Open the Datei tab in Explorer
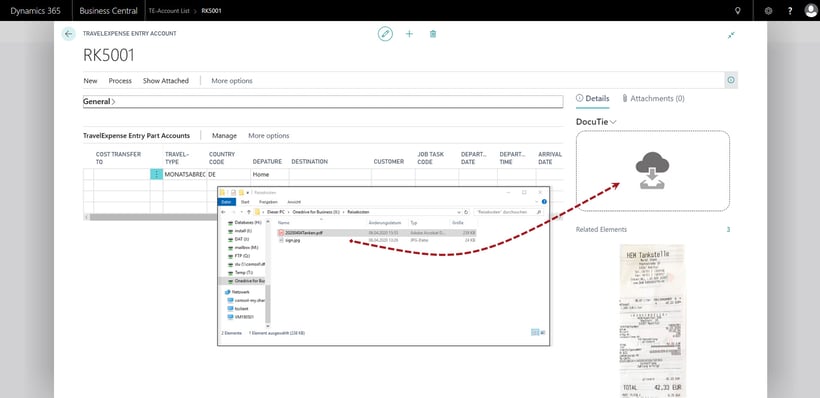 click(x=226, y=202)
